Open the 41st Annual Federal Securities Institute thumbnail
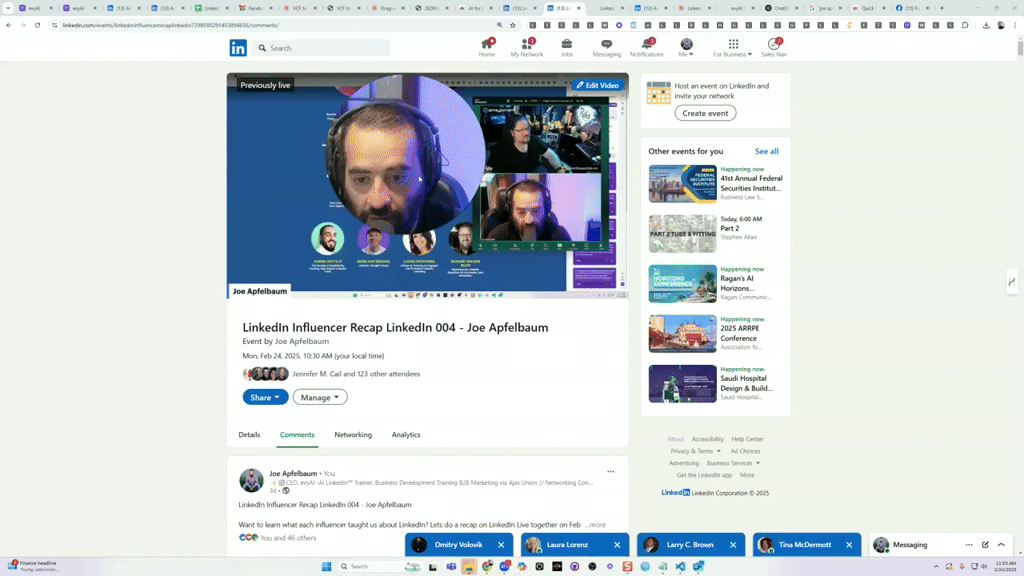The height and width of the screenshot is (576, 1024). [682, 184]
